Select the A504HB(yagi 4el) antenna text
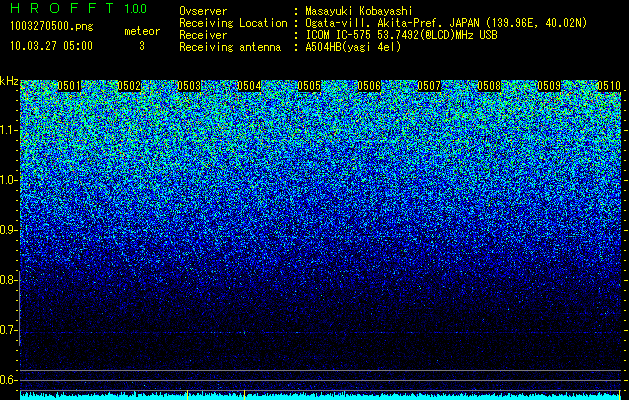The image size is (629, 400). tap(353, 47)
